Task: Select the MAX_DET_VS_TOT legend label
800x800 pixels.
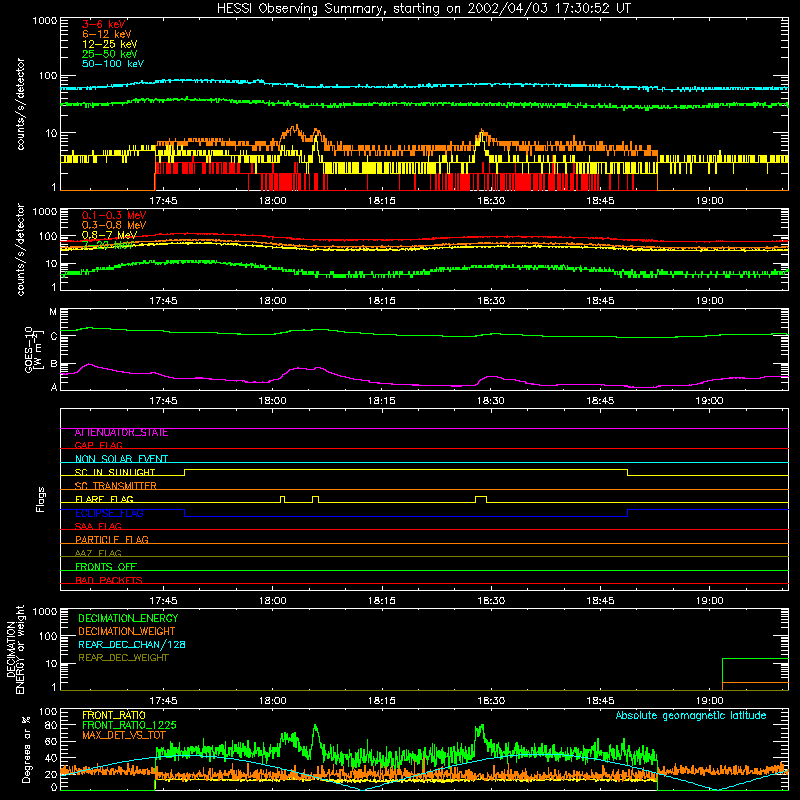Action: (124, 735)
